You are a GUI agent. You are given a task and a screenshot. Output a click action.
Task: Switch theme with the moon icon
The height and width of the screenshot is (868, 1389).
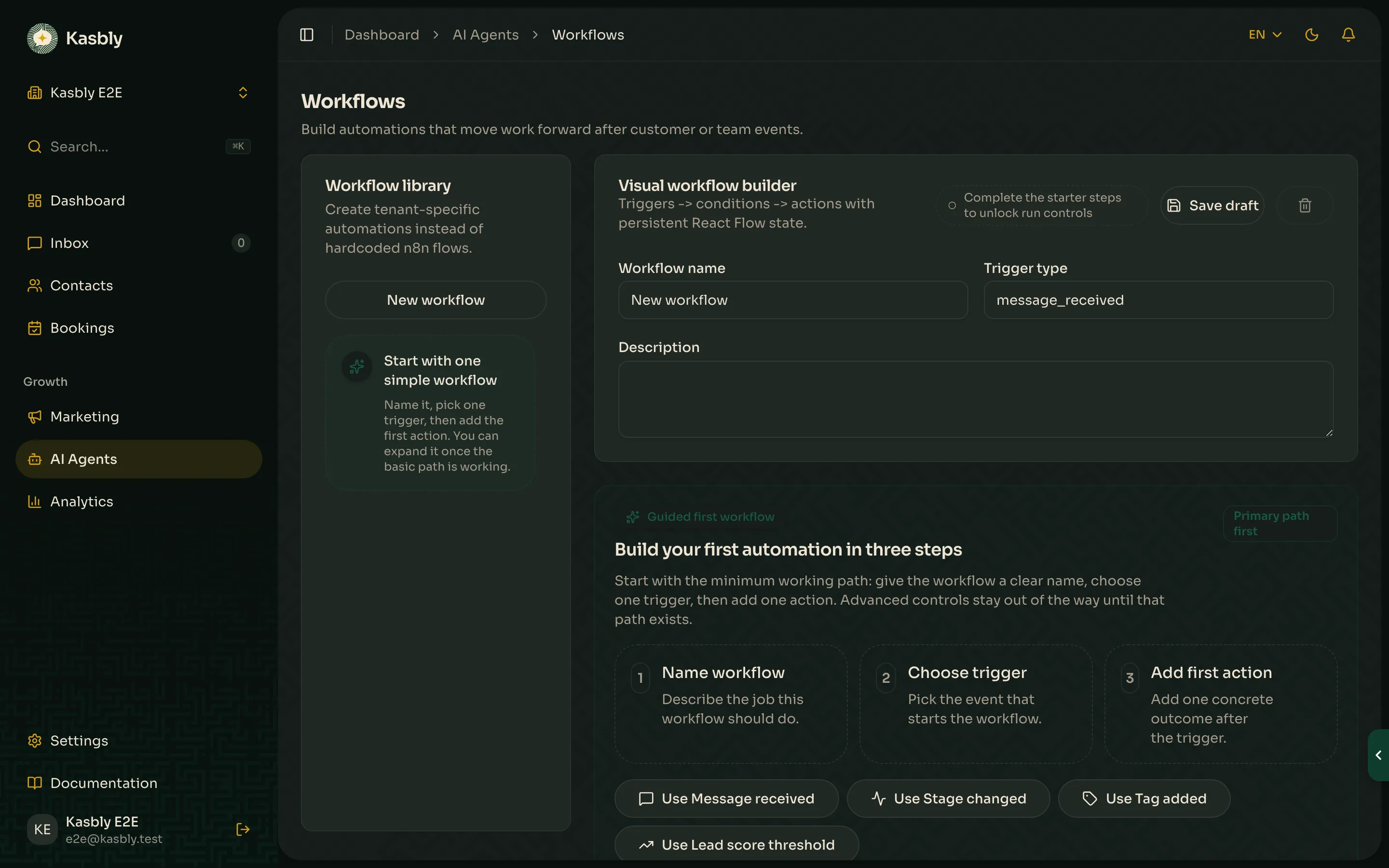tap(1311, 35)
